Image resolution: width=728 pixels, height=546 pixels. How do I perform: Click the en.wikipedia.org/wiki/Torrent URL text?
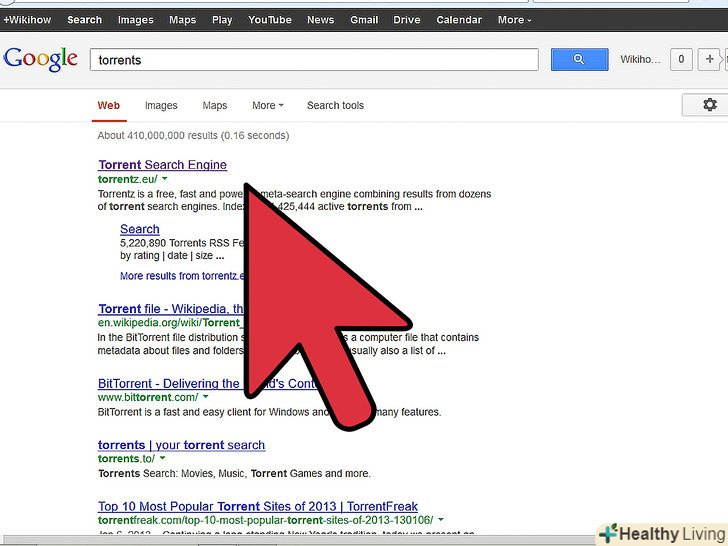[x=169, y=323]
